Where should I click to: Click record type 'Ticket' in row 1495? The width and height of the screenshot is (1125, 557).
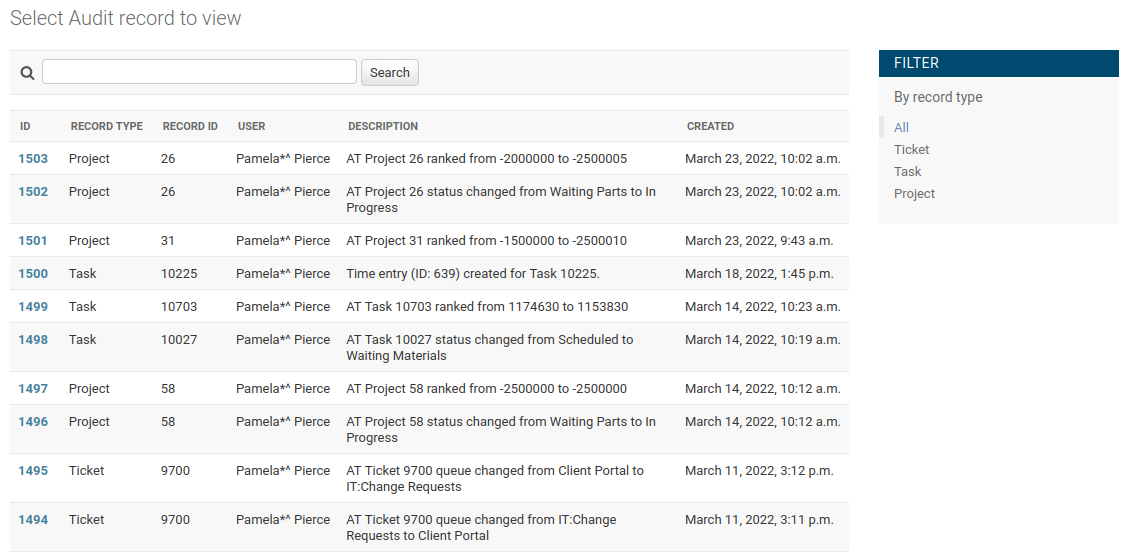click(86, 470)
